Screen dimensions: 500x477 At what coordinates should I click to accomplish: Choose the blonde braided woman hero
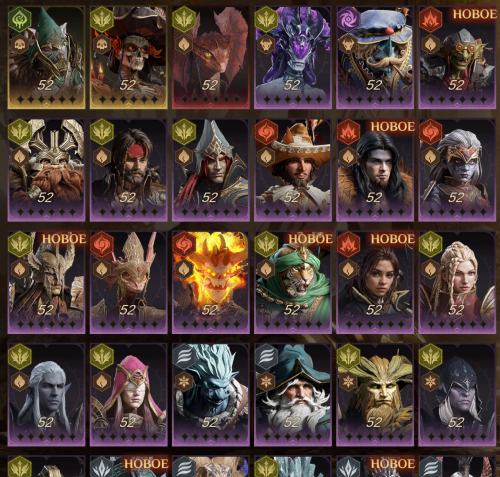pyautogui.click(x=457, y=282)
